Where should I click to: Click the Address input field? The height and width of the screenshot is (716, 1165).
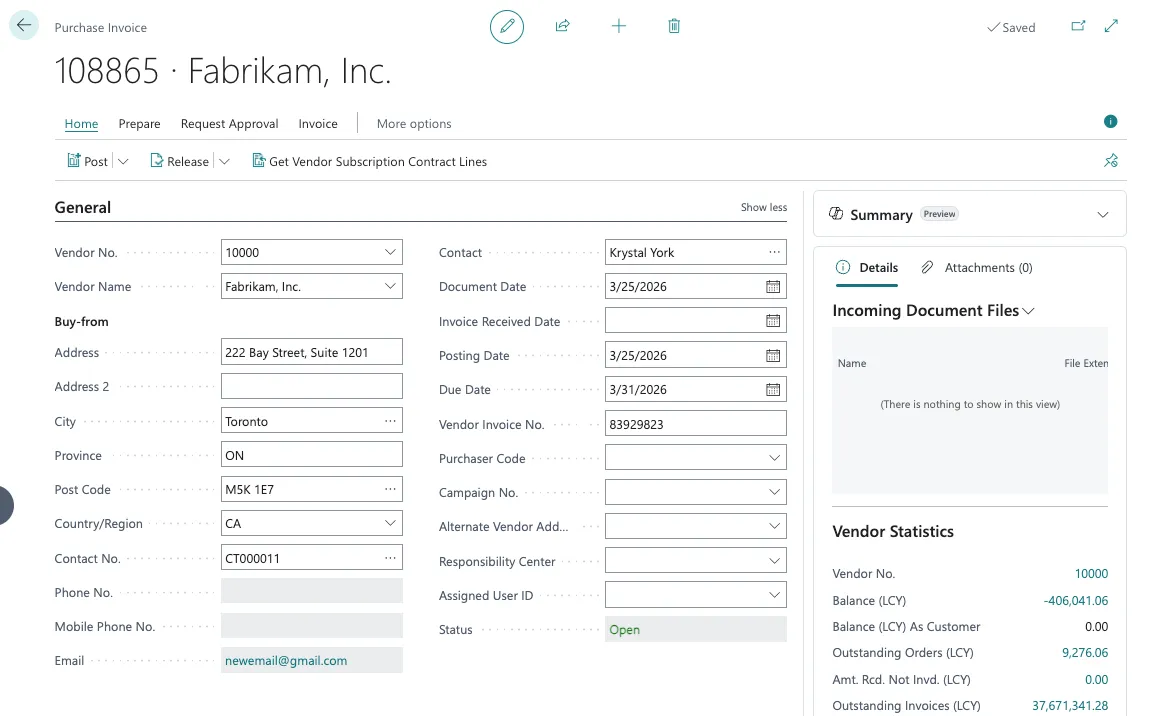pyautogui.click(x=311, y=352)
